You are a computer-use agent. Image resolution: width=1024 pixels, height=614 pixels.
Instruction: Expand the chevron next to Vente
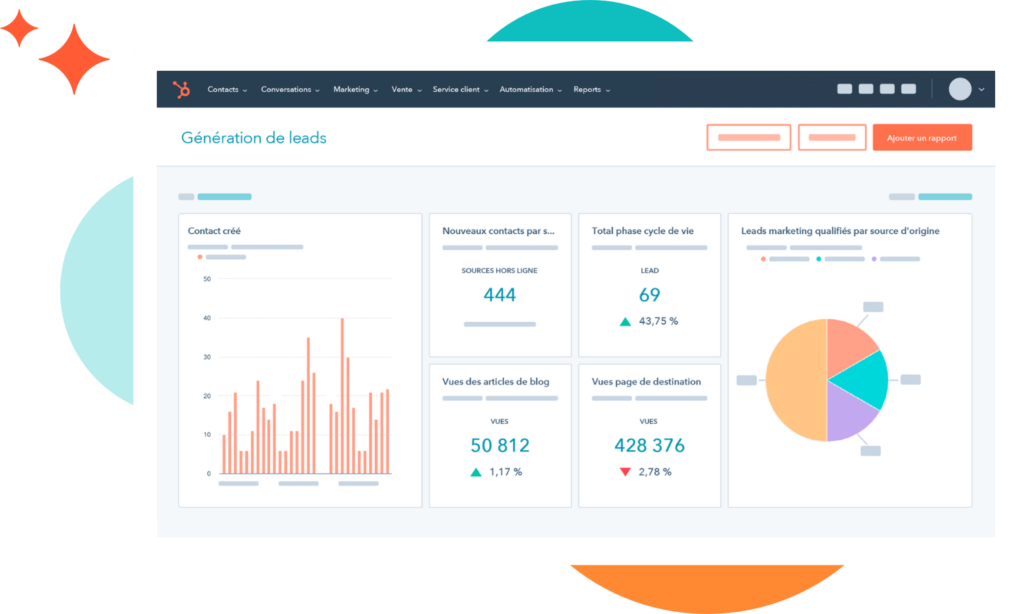419,91
